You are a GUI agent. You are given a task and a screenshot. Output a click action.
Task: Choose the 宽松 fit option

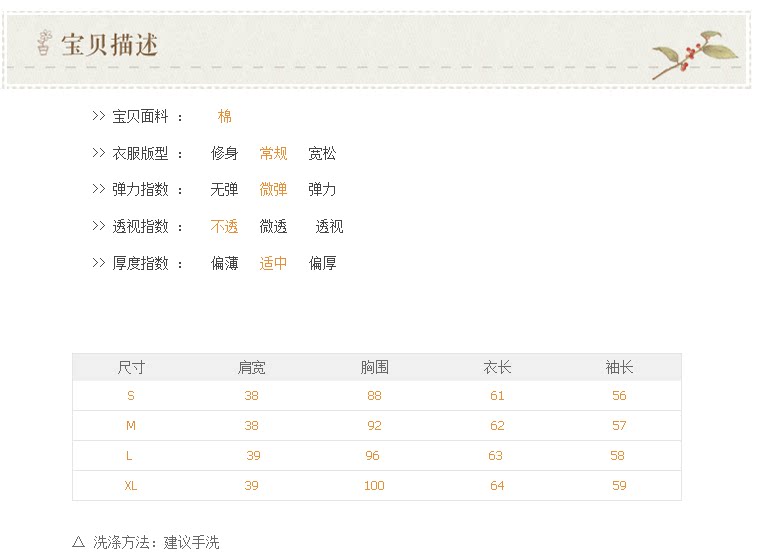(x=322, y=153)
